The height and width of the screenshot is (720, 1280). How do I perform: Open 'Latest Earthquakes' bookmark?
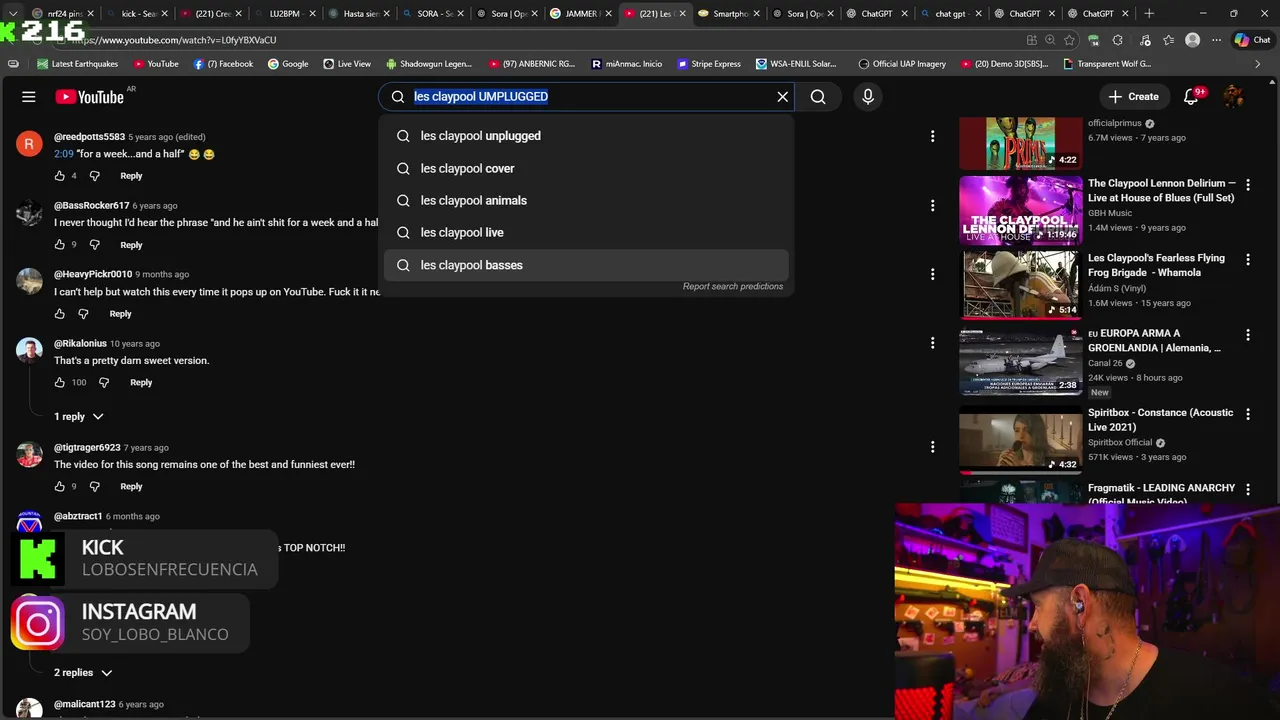click(x=77, y=64)
